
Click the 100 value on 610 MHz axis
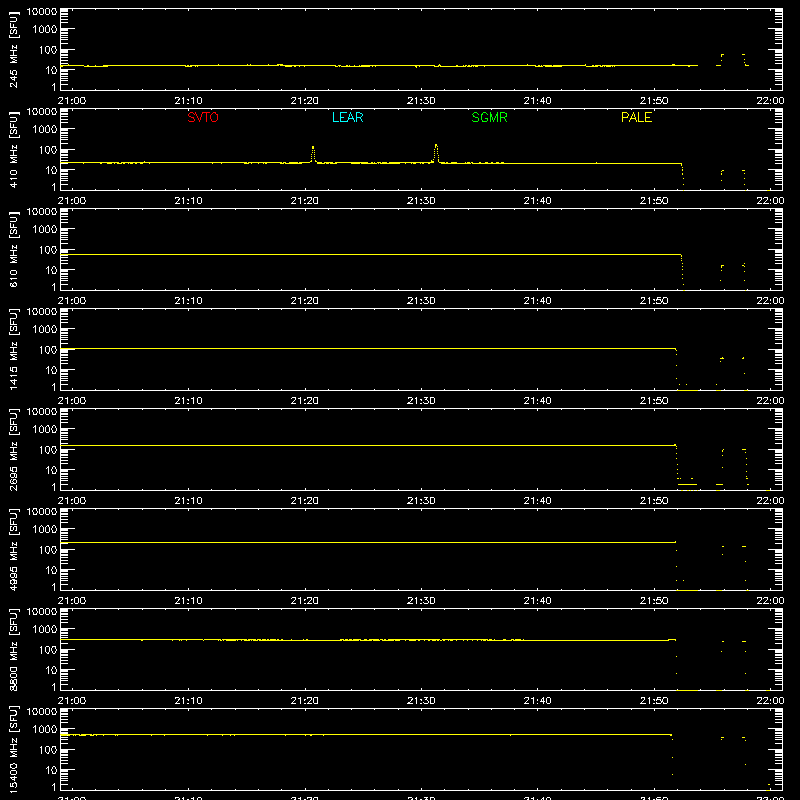pyautogui.click(x=48, y=250)
